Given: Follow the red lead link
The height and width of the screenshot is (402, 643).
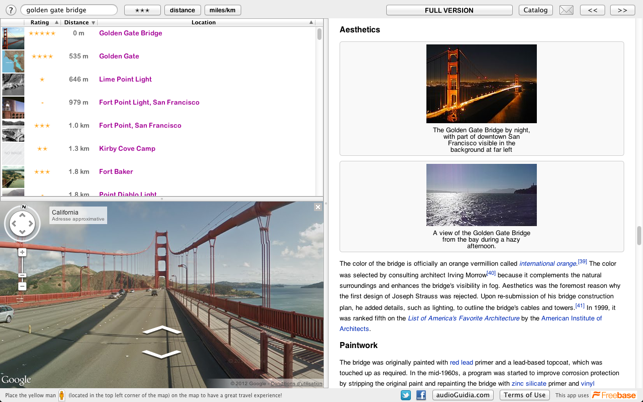Looking at the screenshot, I should pyautogui.click(x=461, y=363).
